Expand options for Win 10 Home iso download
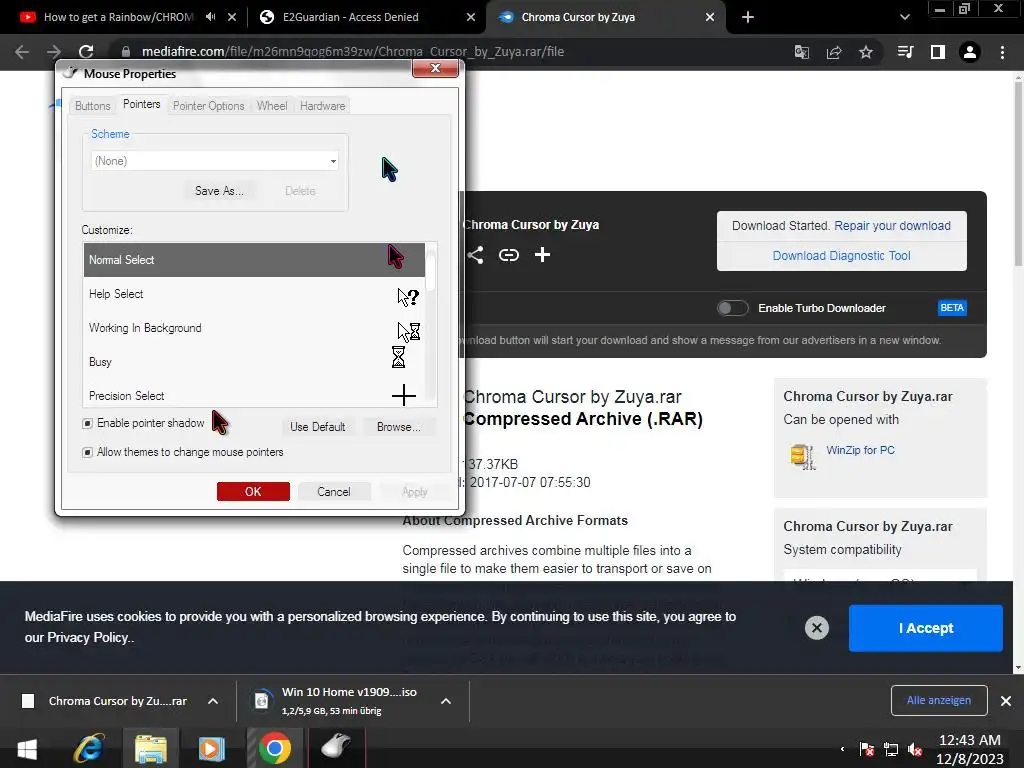Screen dimensions: 1024x768 446,701
